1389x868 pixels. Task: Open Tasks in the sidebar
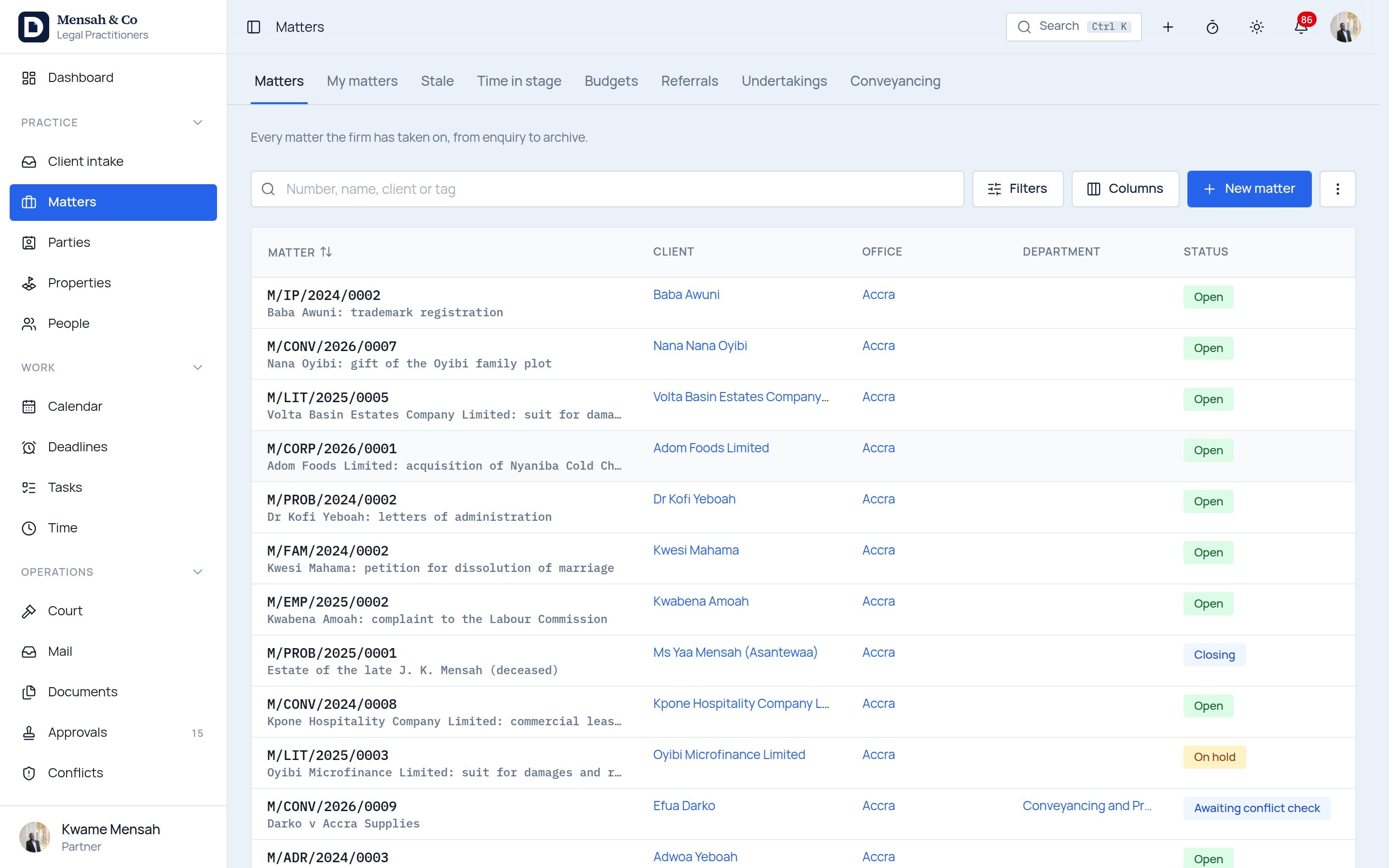pos(113,488)
